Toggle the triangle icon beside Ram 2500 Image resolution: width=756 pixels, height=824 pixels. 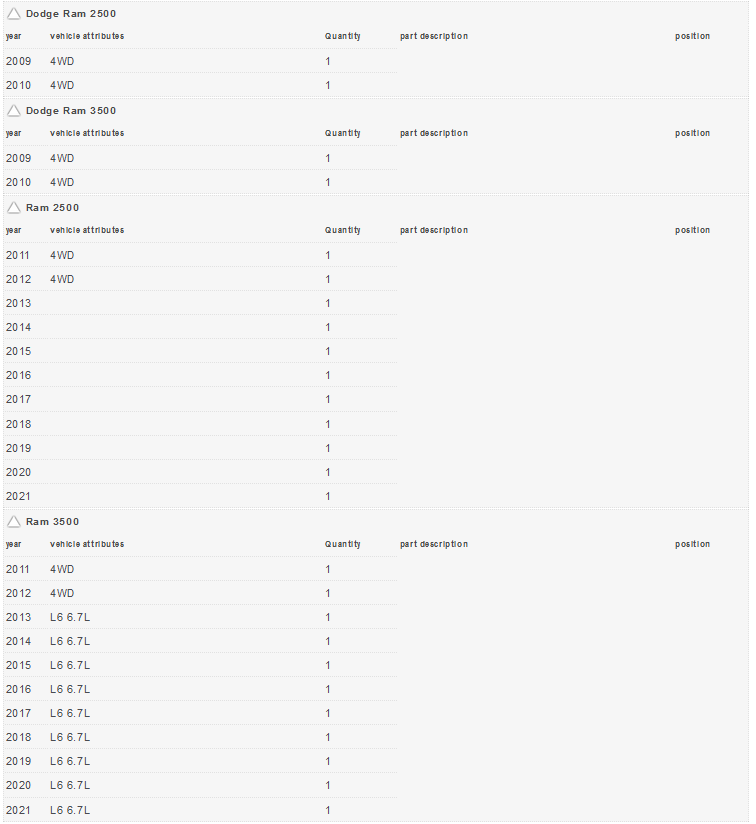[14, 208]
